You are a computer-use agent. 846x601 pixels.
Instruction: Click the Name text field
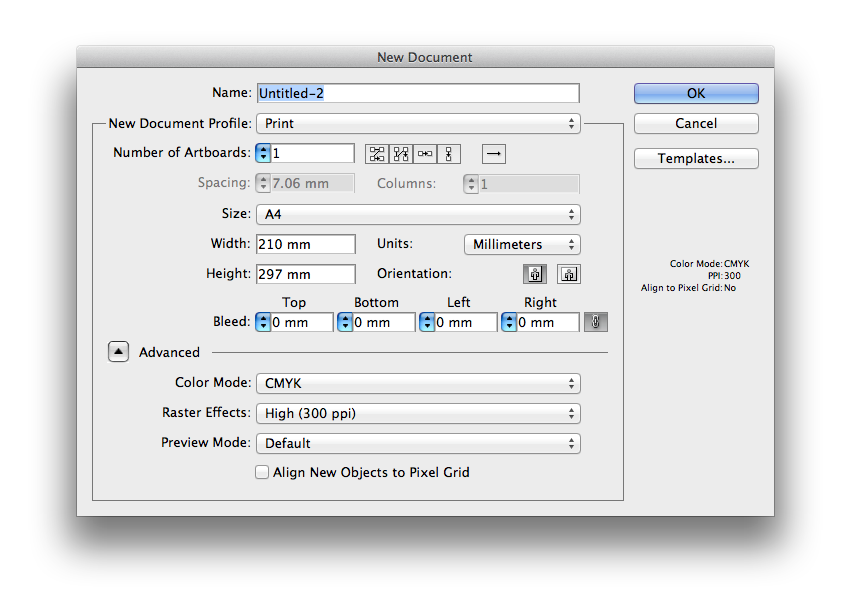coord(418,93)
